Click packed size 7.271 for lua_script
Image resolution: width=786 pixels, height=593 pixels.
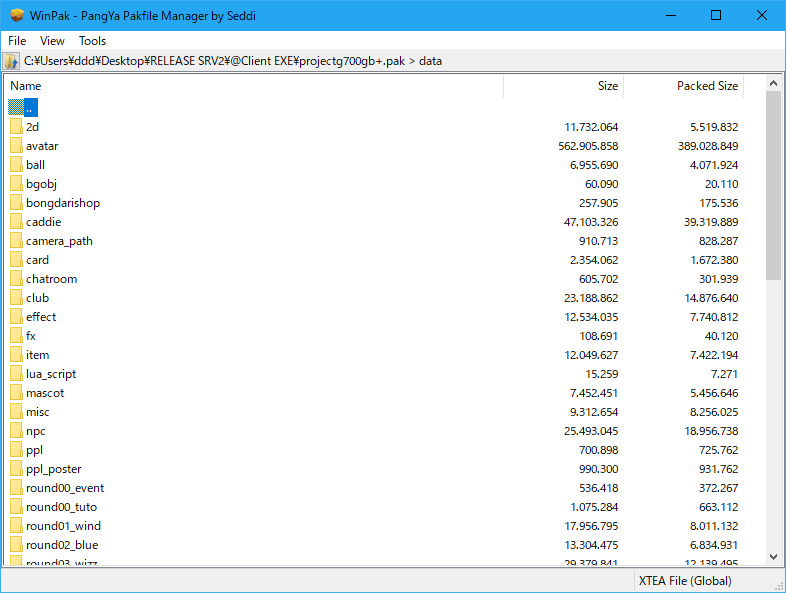click(x=724, y=374)
